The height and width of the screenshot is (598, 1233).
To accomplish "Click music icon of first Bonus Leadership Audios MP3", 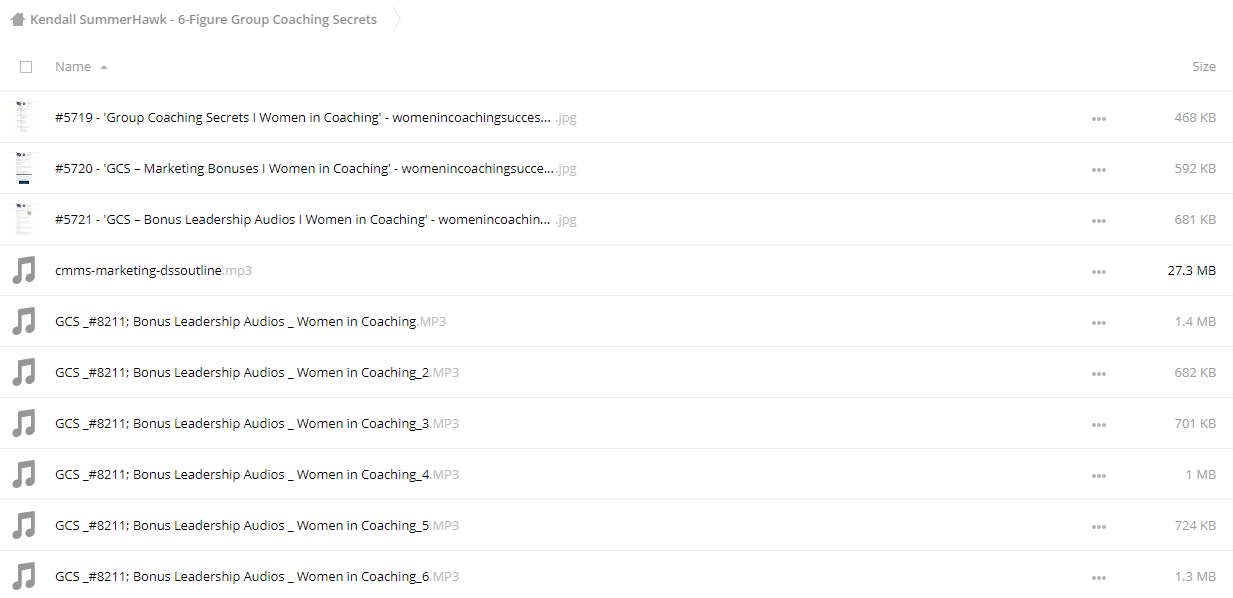I will pyautogui.click(x=24, y=321).
